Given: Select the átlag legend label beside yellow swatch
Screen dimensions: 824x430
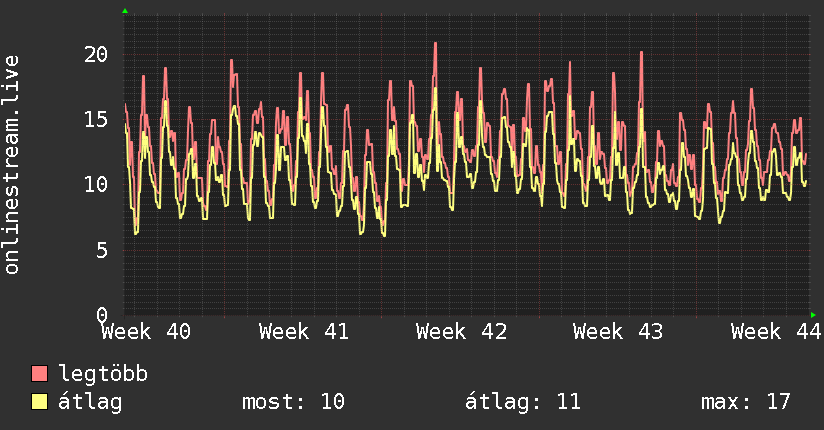Looking at the screenshot, I should click(x=90, y=402).
